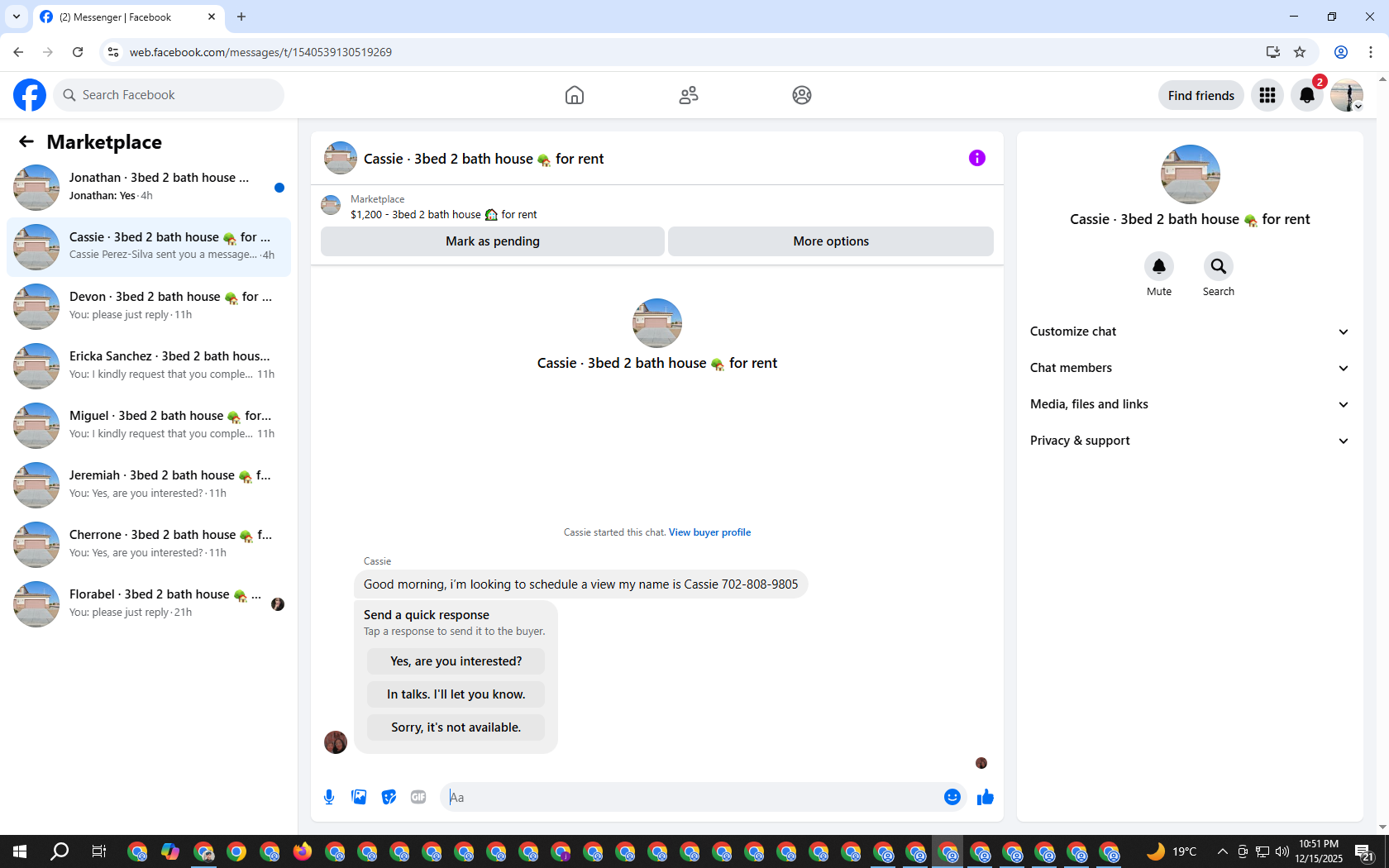Open Jonathan's conversation
The height and width of the screenshot is (868, 1389).
pos(149,188)
